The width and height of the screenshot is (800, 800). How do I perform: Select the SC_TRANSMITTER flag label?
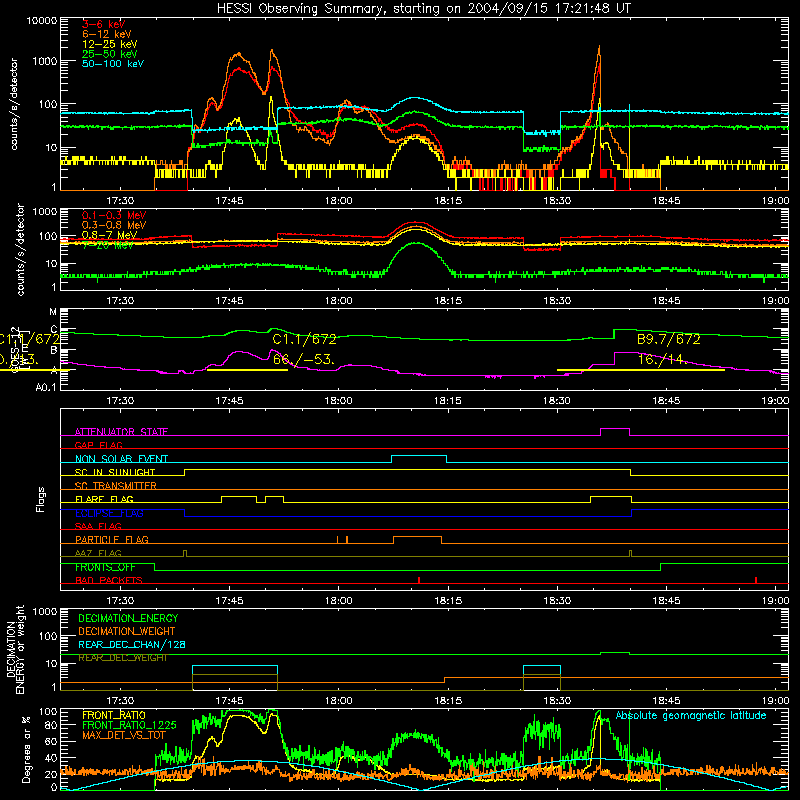click(116, 486)
